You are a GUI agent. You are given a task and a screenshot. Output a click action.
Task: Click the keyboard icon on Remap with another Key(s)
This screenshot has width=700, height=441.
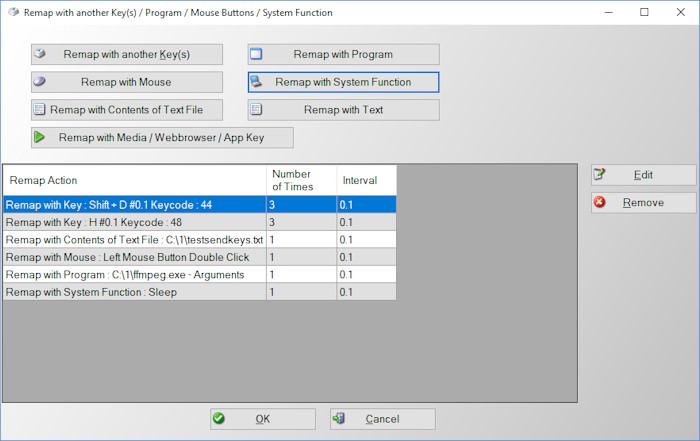click(x=40, y=54)
